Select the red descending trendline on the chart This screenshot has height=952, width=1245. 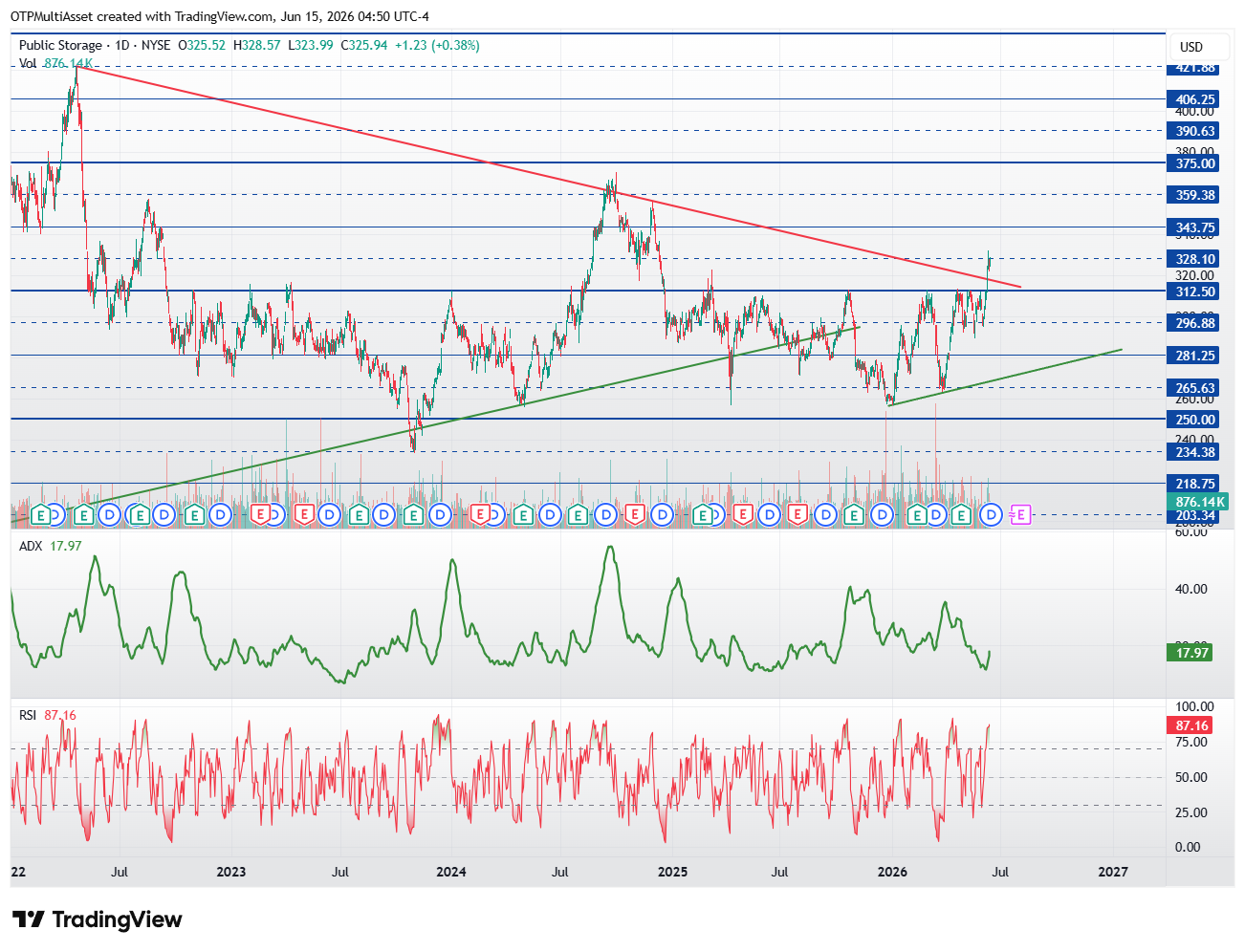click(x=549, y=177)
